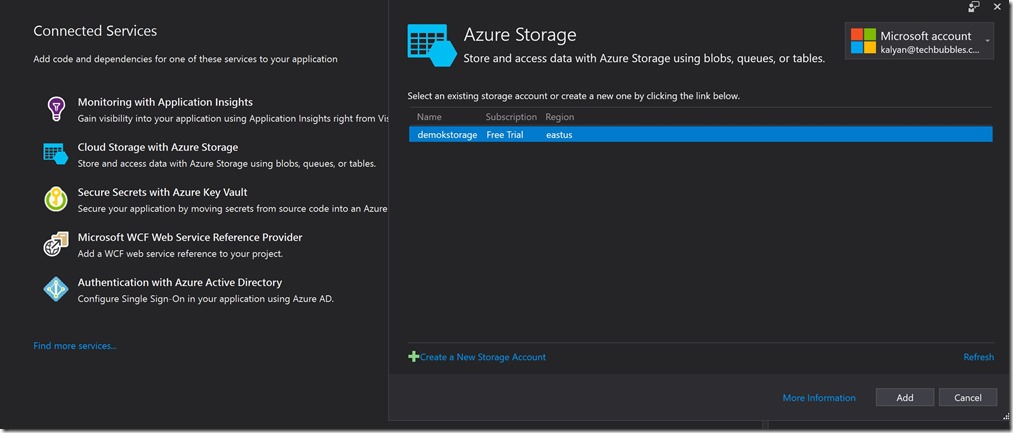Click the Azure Key Vault icon

click(56, 199)
